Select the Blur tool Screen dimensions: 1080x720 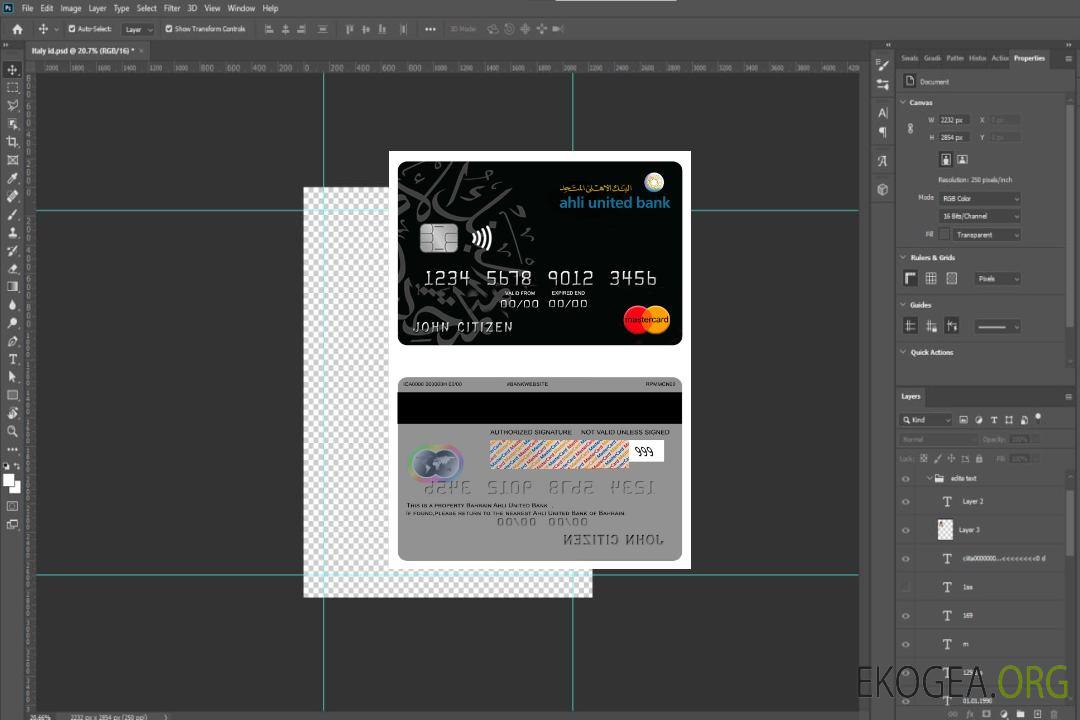click(12, 305)
